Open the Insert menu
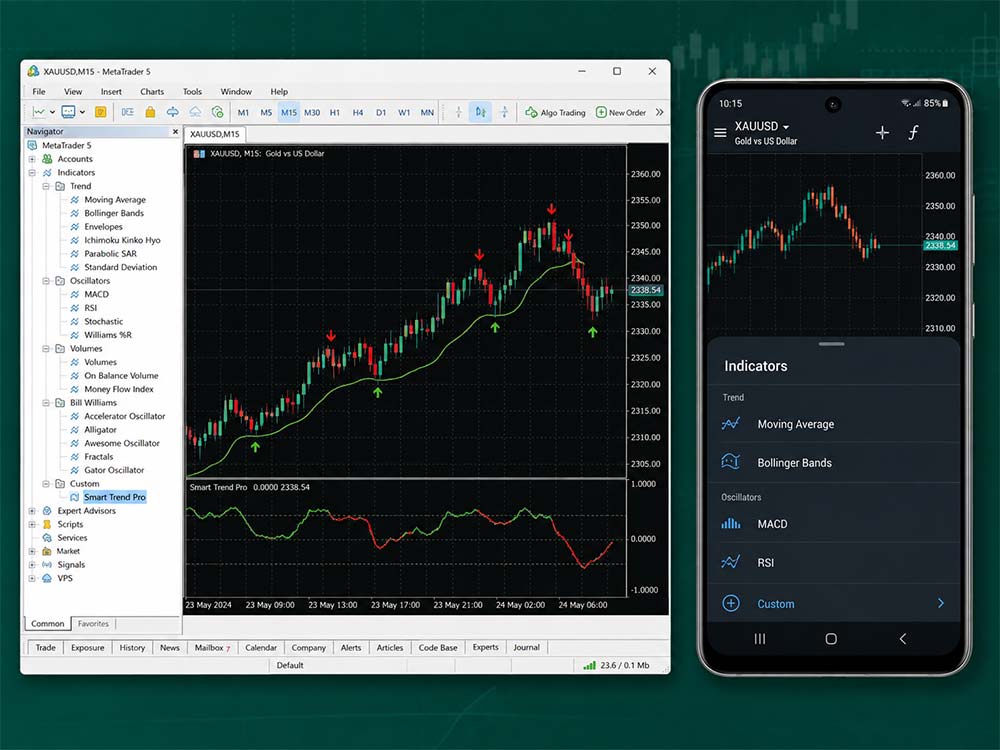1000x750 pixels. pyautogui.click(x=111, y=91)
